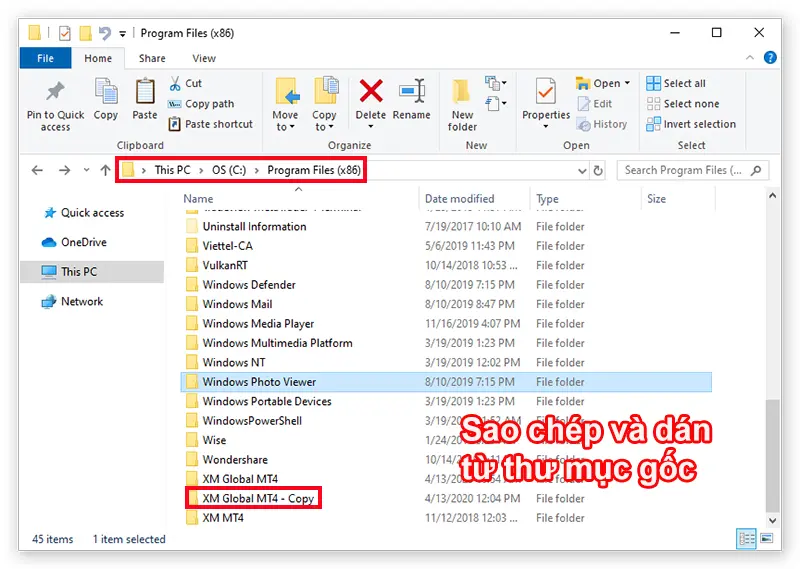This screenshot has width=800, height=569.
Task: Select This PC in navigation pane
Action: [x=92, y=271]
